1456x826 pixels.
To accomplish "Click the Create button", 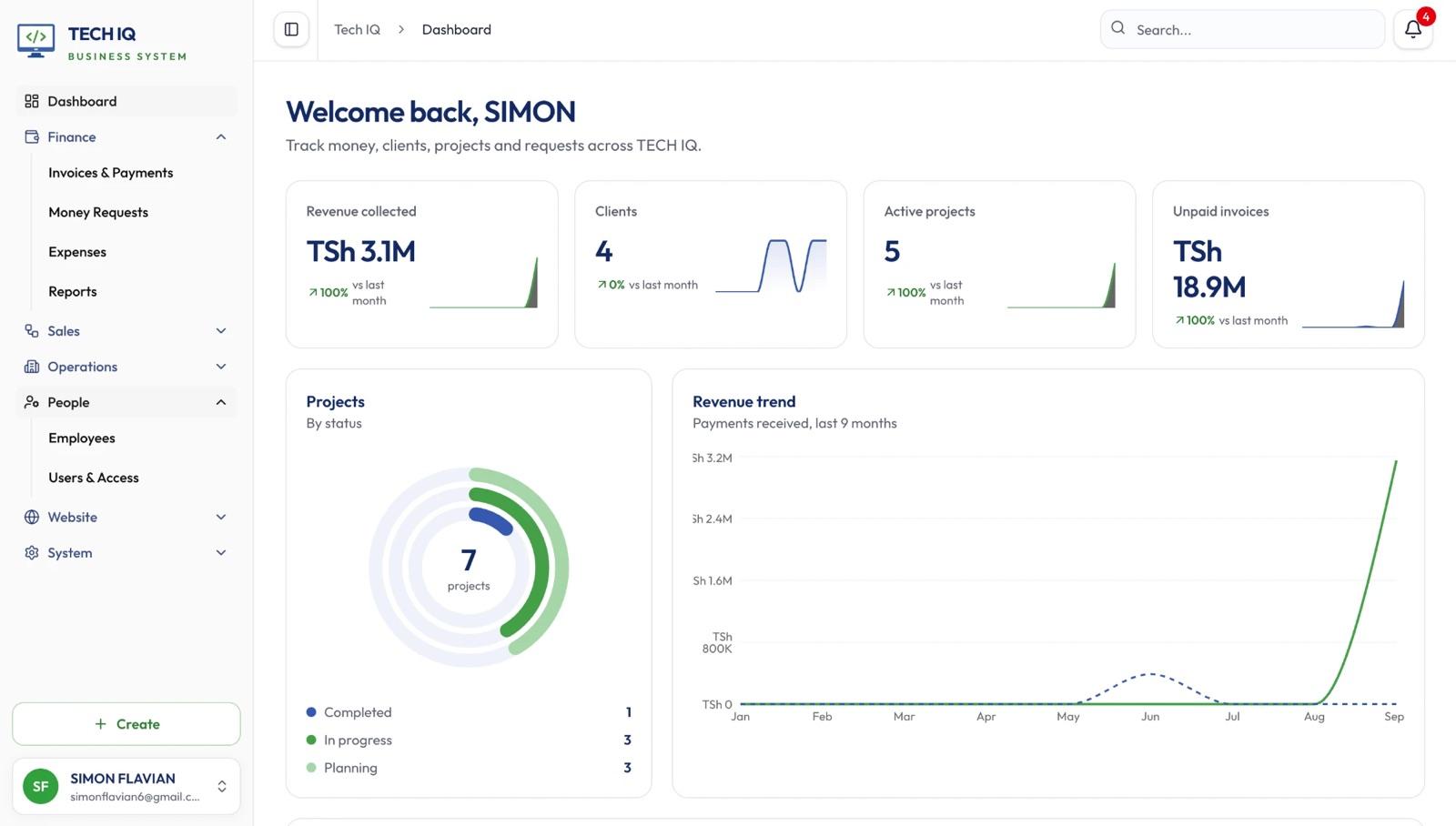I will tap(126, 724).
